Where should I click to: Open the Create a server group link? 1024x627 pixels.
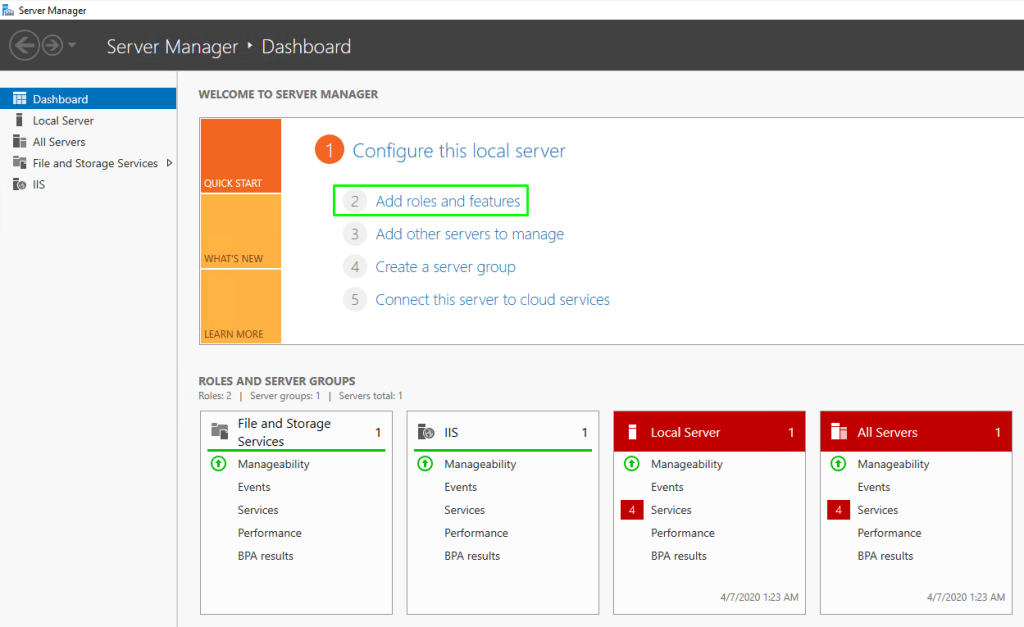pos(445,267)
